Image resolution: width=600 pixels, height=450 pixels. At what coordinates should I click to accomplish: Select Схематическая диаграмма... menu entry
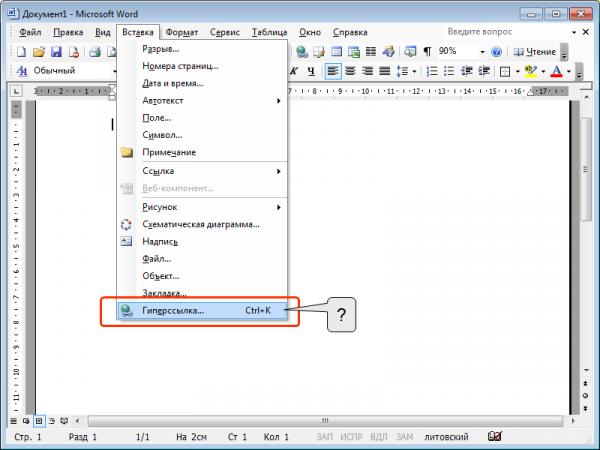(x=202, y=224)
